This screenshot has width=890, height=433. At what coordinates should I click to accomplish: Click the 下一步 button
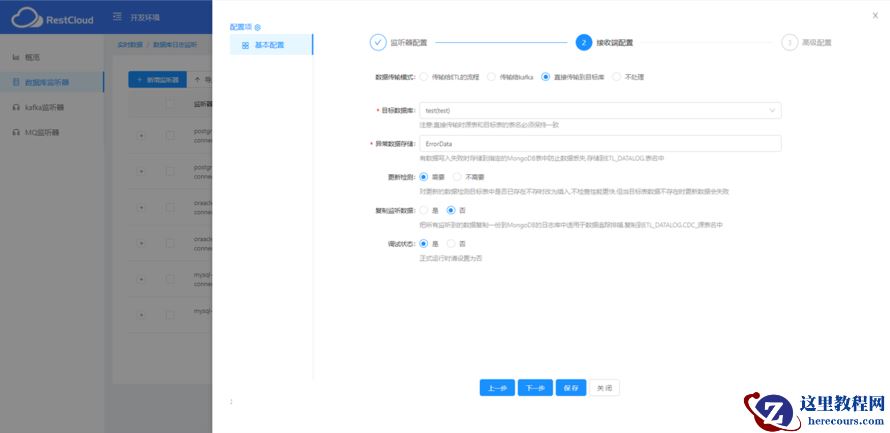coord(535,388)
